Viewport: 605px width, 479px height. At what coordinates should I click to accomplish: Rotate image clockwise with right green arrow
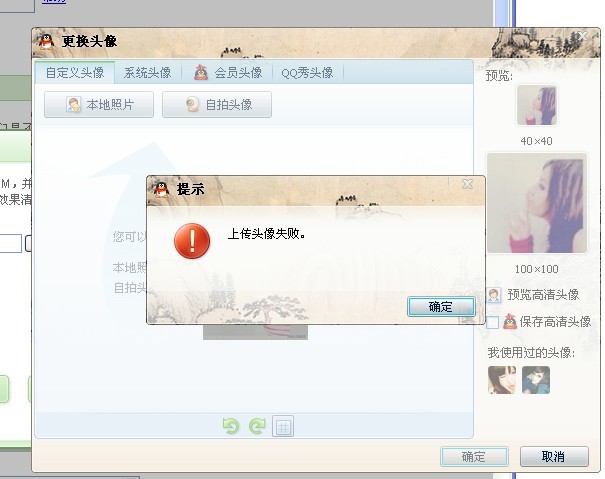point(257,426)
